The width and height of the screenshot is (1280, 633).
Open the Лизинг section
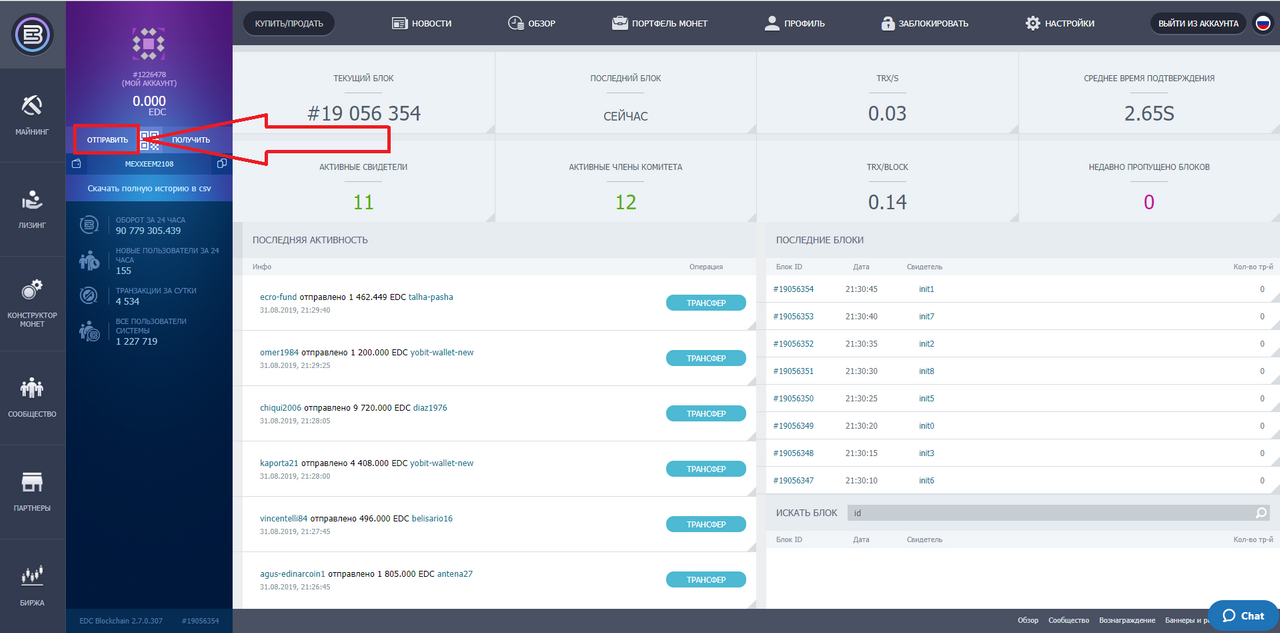tap(33, 207)
